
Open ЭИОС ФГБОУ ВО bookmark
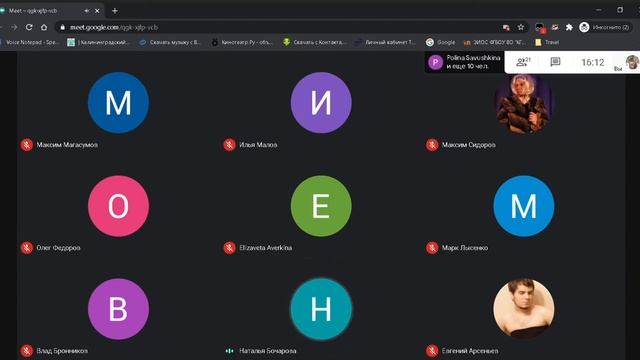pos(495,42)
